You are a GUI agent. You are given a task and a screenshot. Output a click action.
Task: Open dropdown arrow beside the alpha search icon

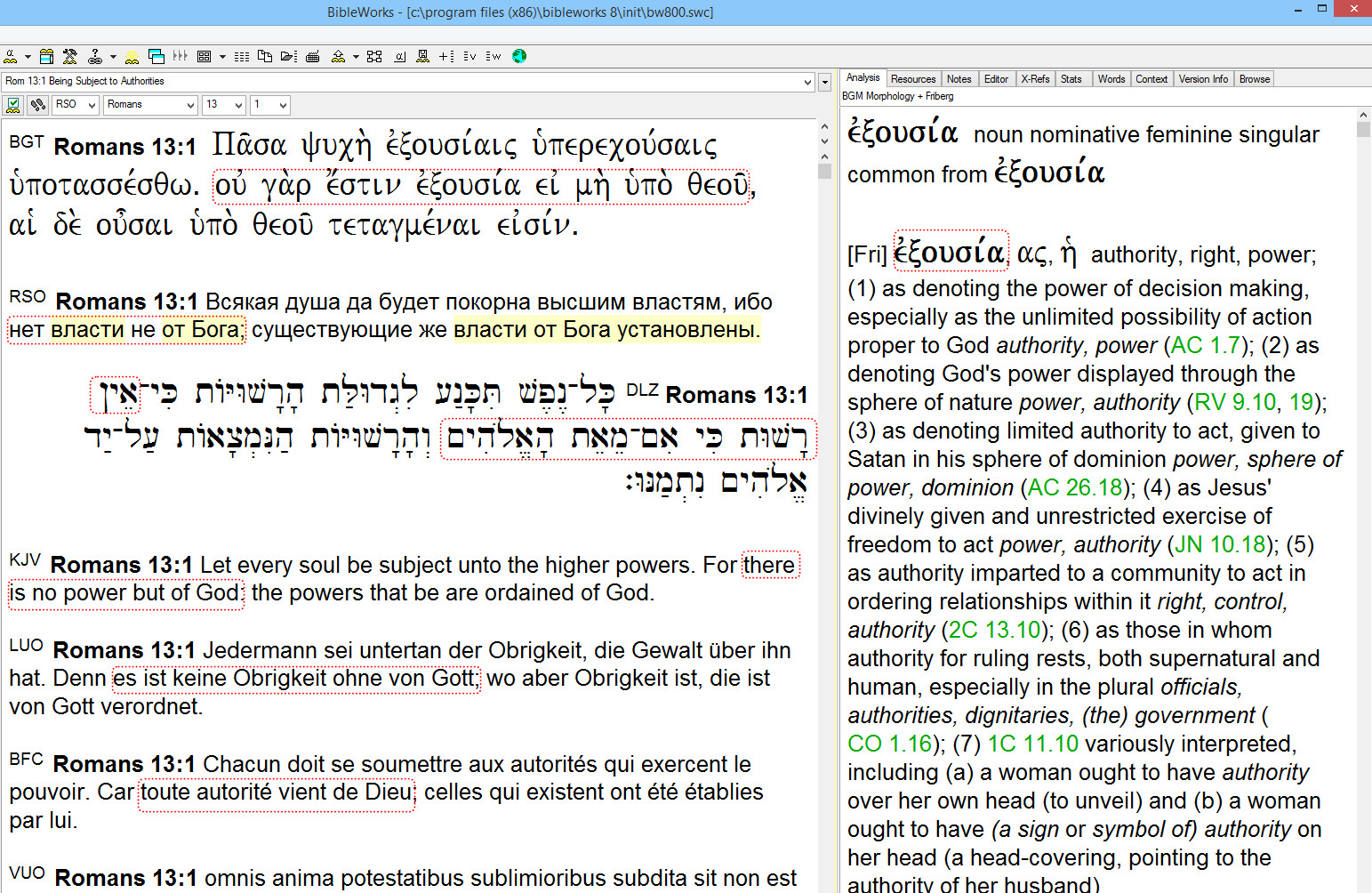[x=28, y=57]
